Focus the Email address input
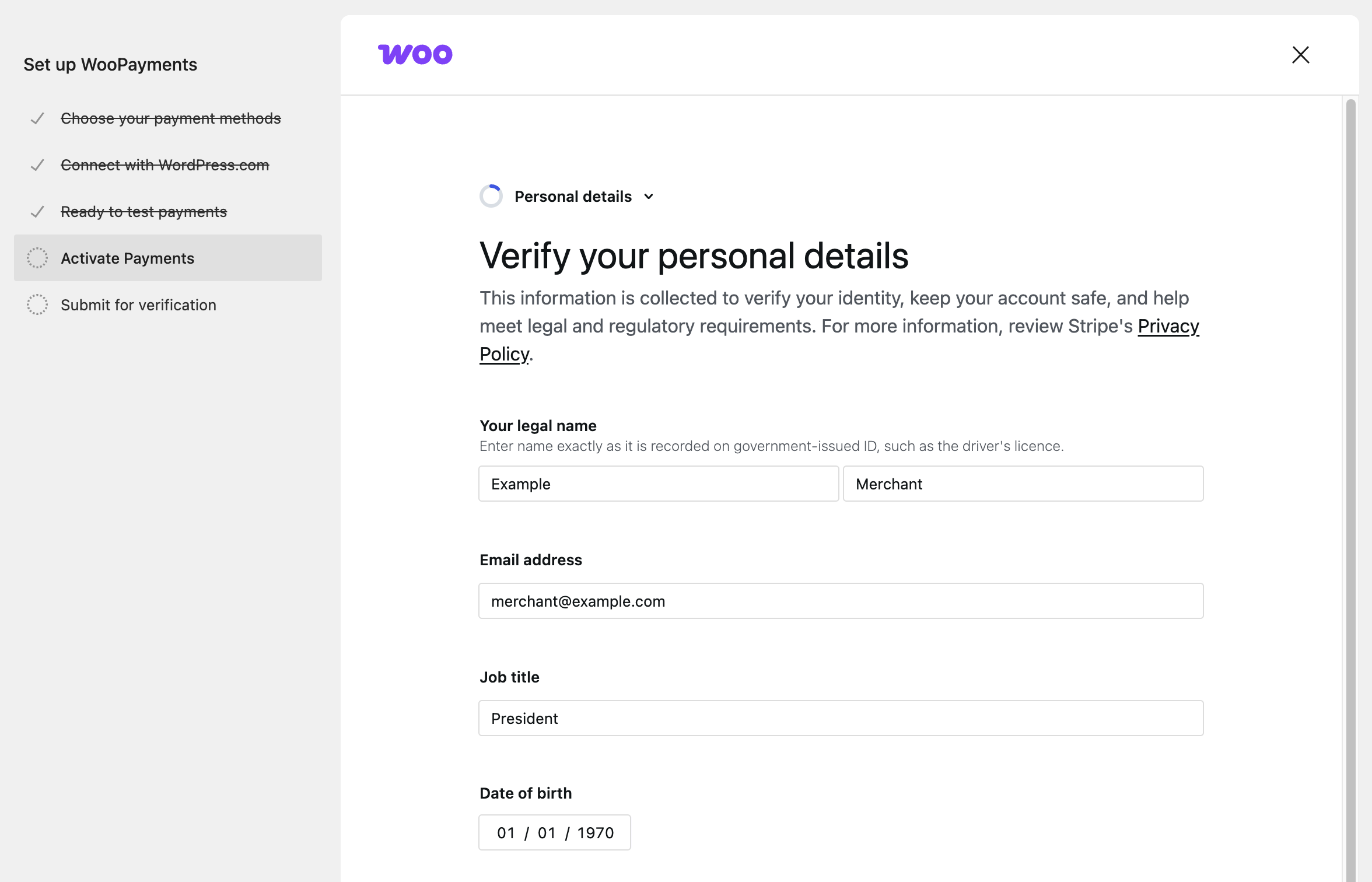 pos(841,601)
